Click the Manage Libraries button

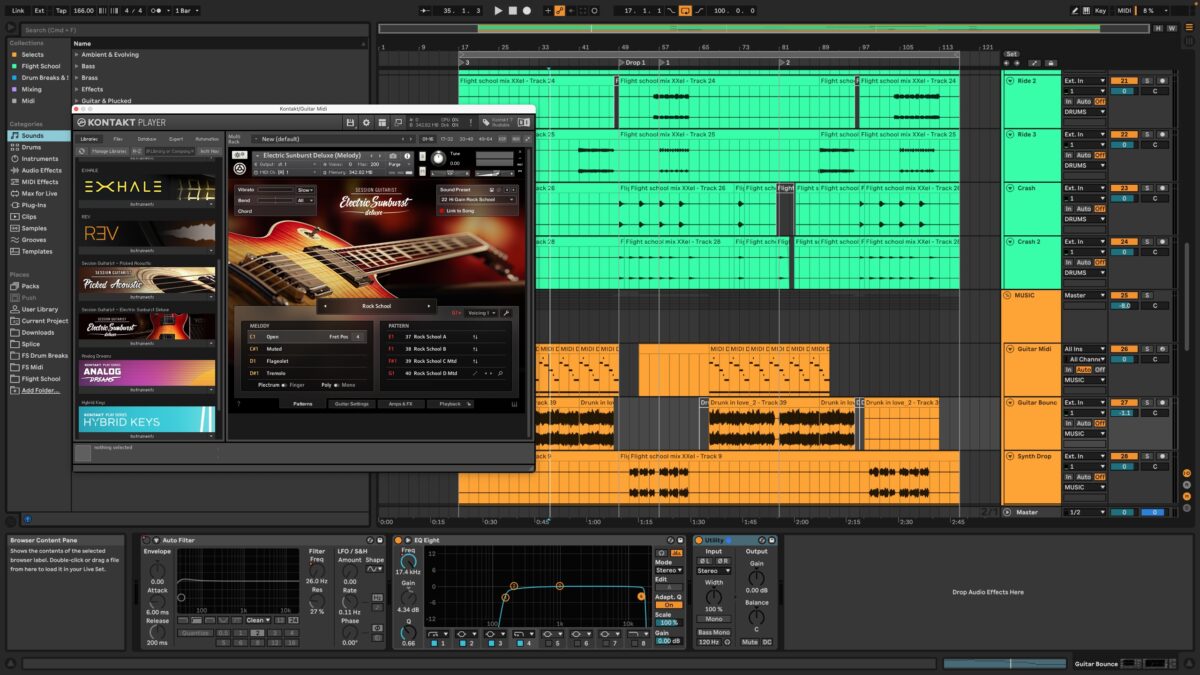(x=107, y=151)
